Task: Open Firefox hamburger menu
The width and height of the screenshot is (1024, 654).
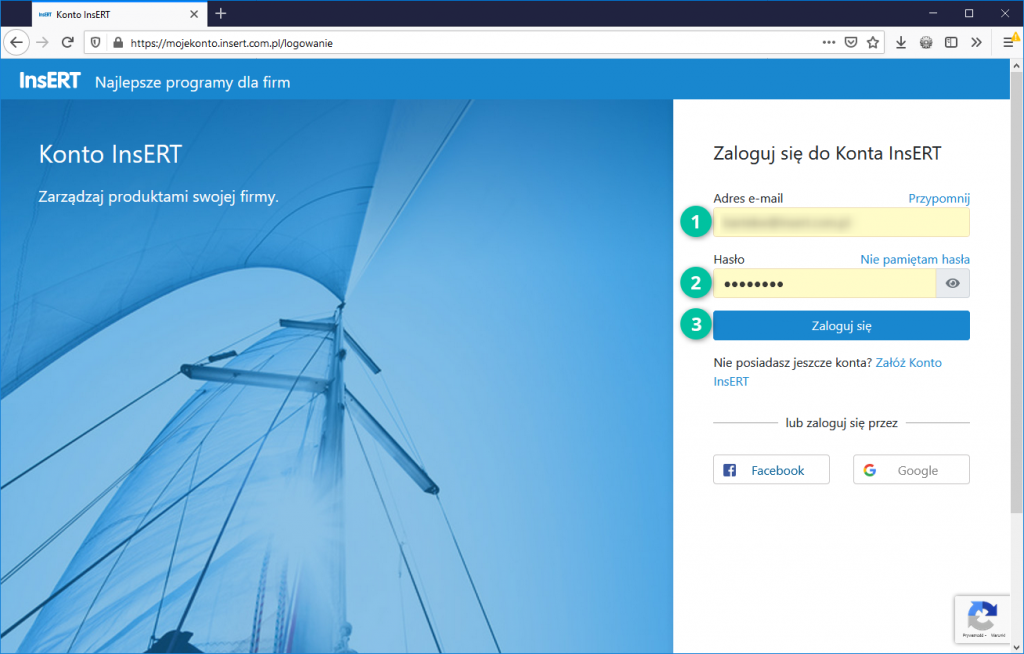Action: coord(1009,42)
